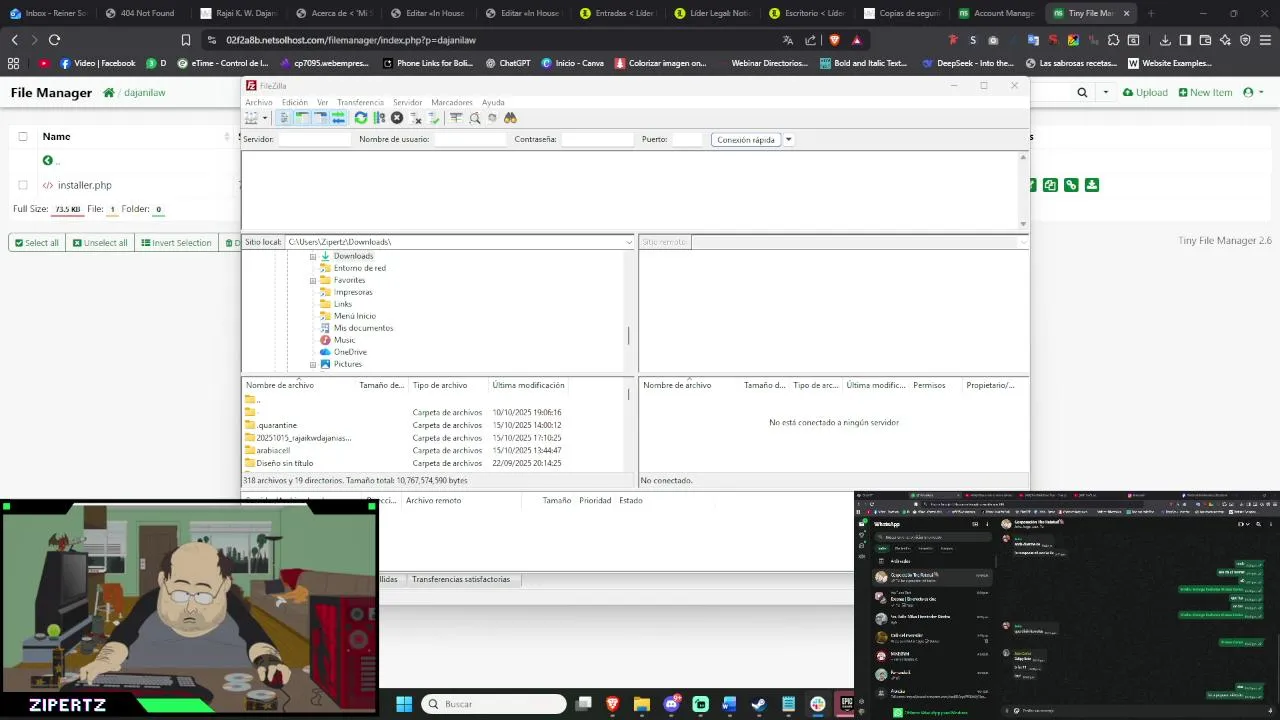Click the Conexión rápida button
This screenshot has width=1280, height=720.
(x=746, y=140)
